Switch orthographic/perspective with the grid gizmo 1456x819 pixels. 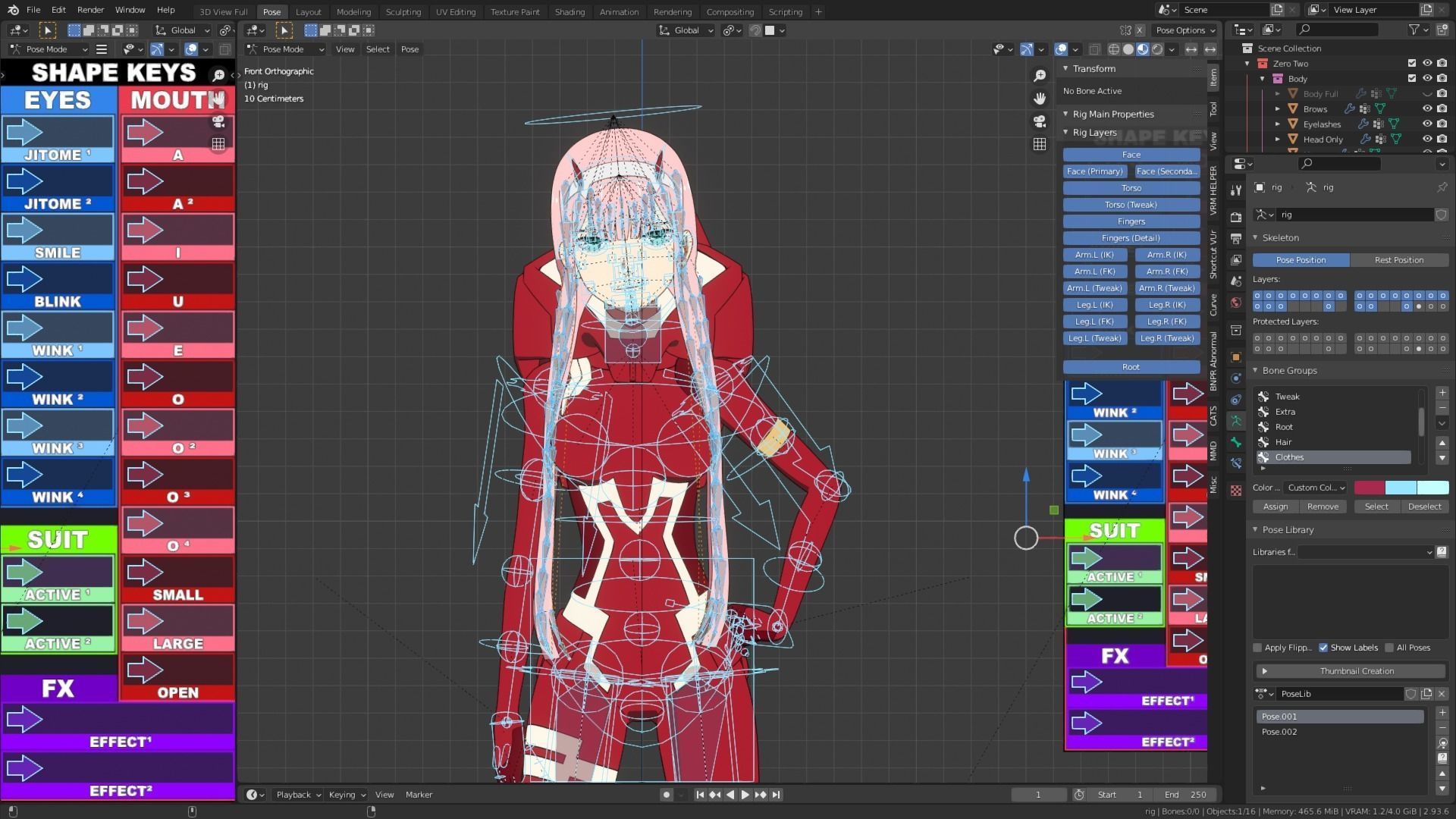[x=1040, y=144]
